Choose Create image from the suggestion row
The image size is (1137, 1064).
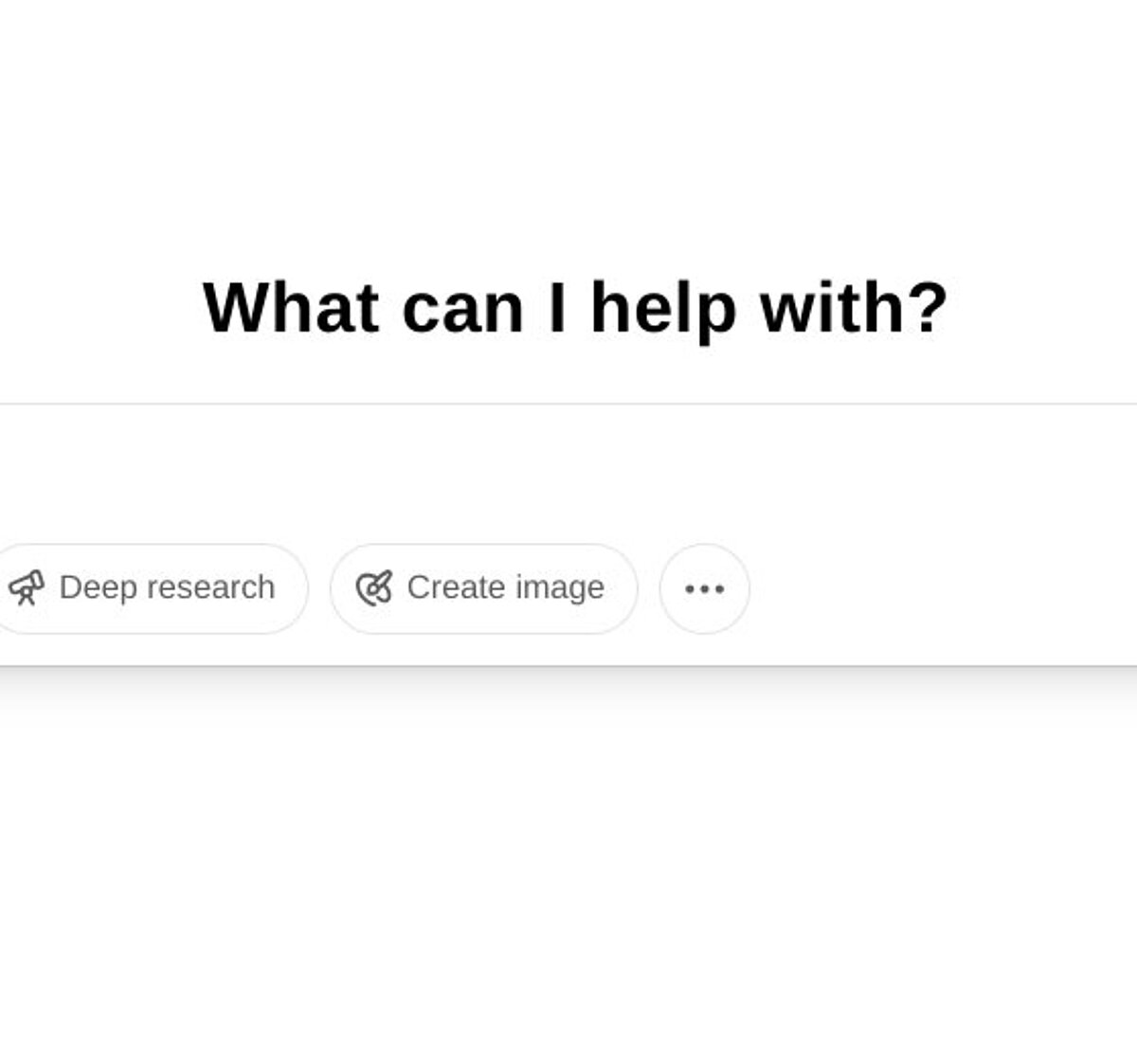[483, 587]
